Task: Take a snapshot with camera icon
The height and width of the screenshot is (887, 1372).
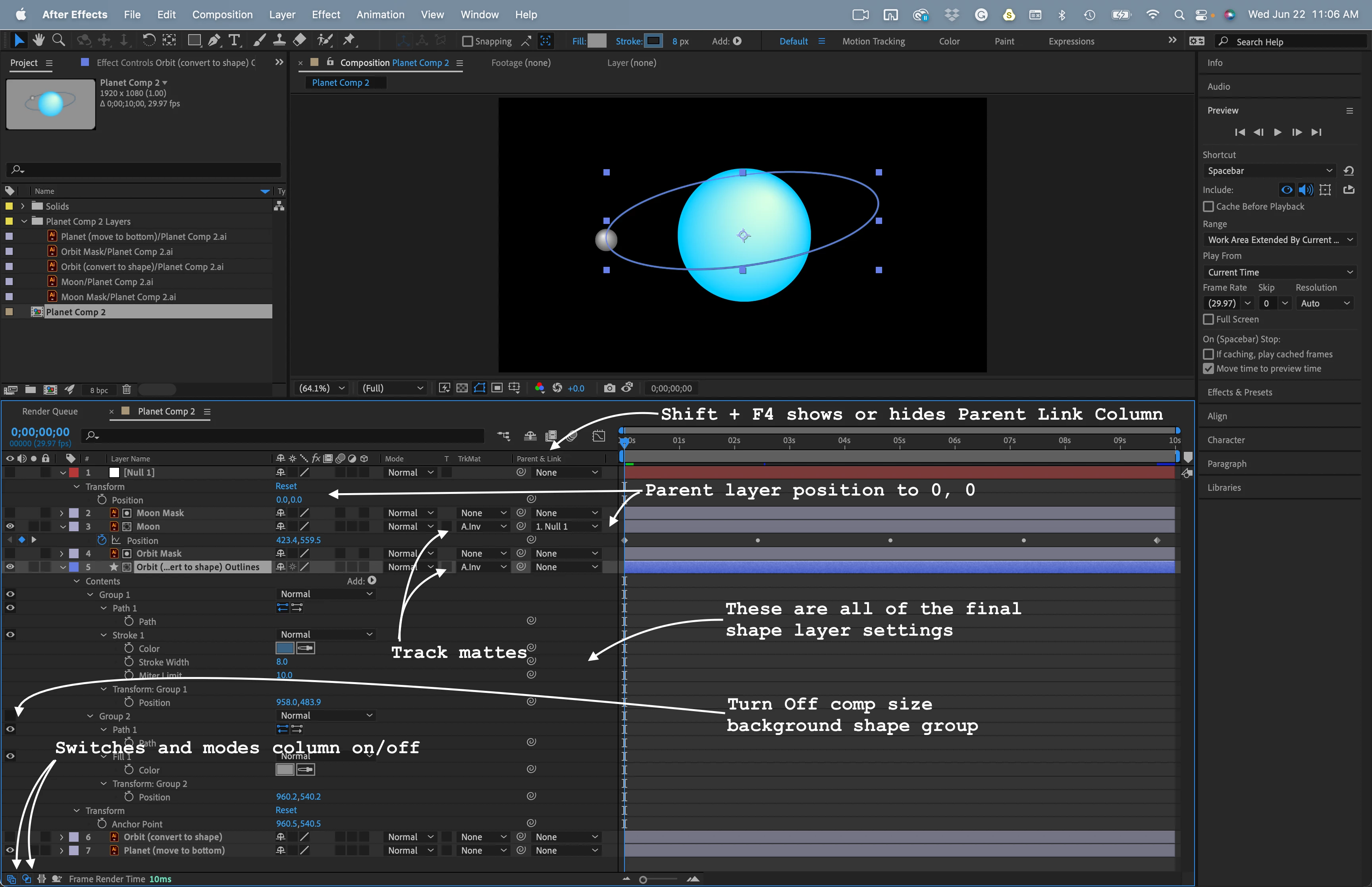Action: click(609, 388)
